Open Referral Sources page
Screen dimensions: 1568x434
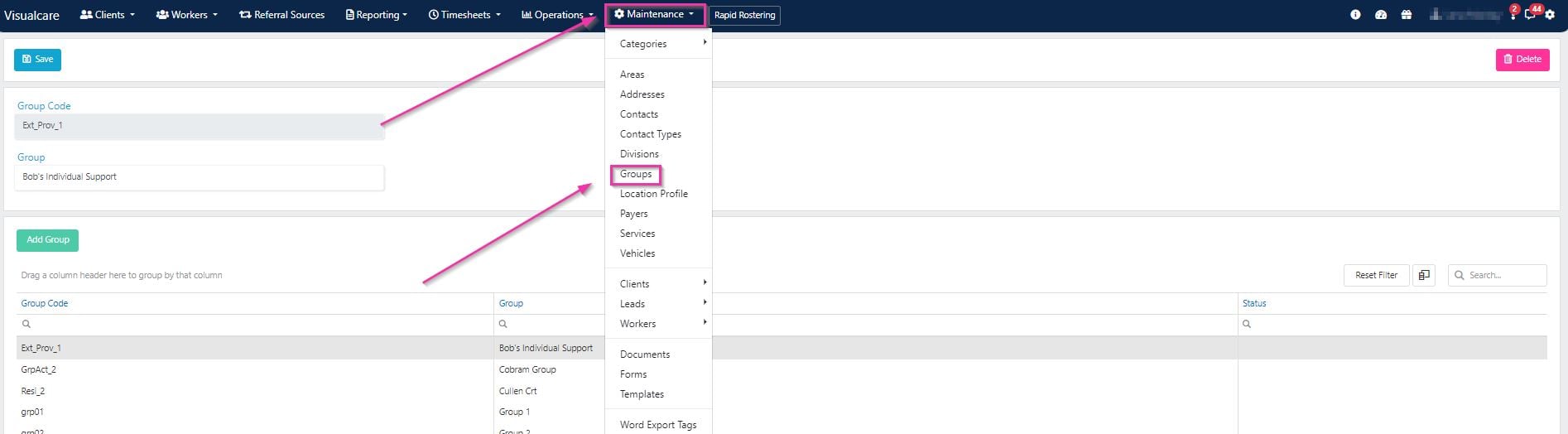281,15
